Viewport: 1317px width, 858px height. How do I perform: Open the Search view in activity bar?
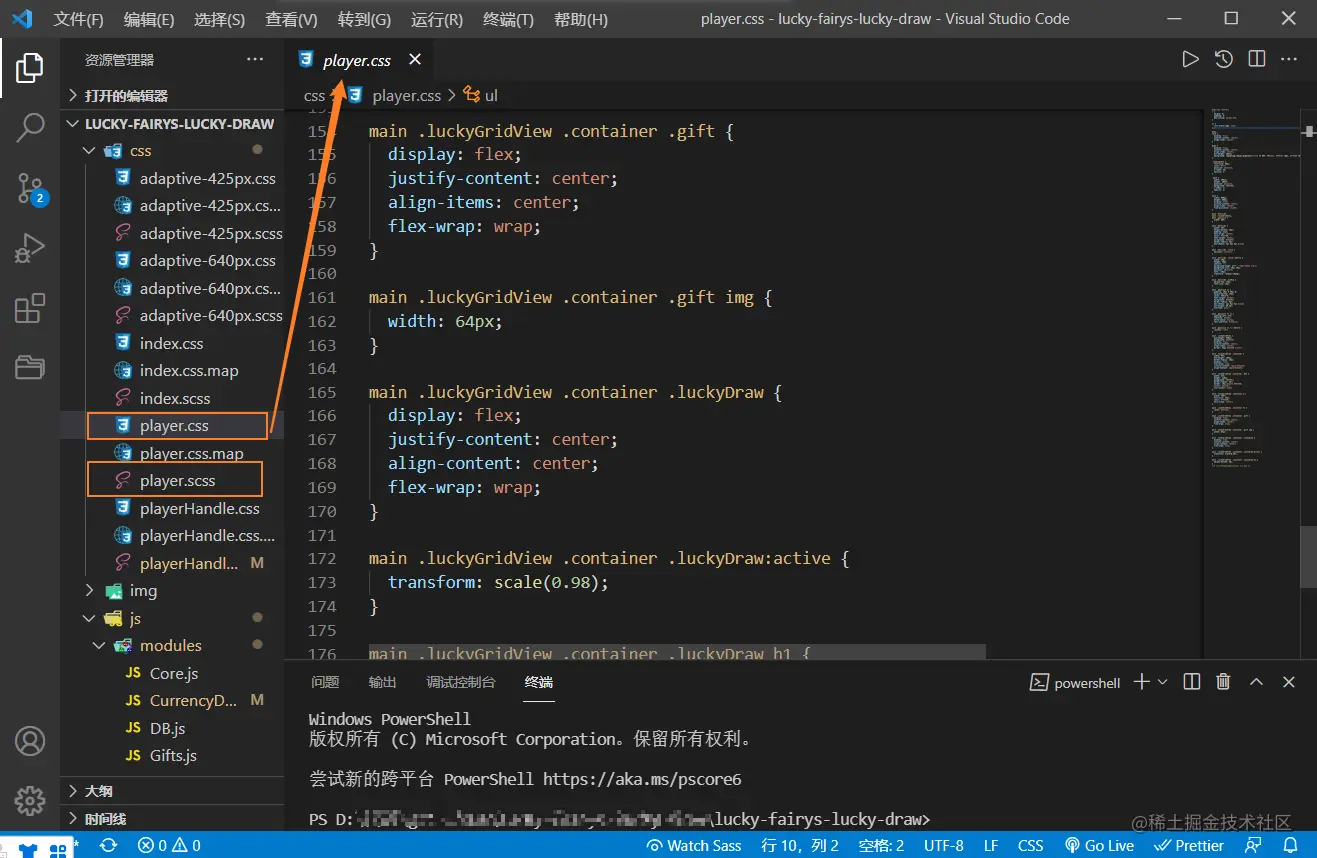(x=30, y=127)
